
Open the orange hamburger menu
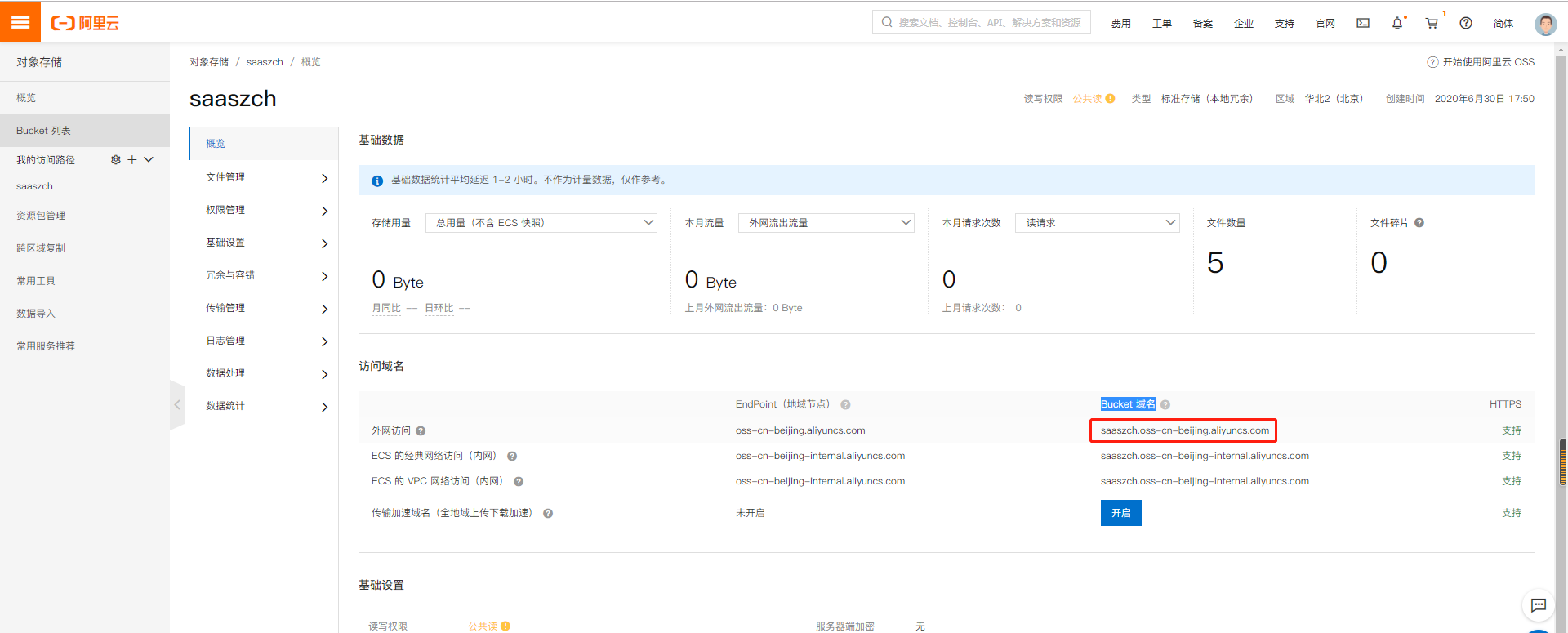(20, 22)
